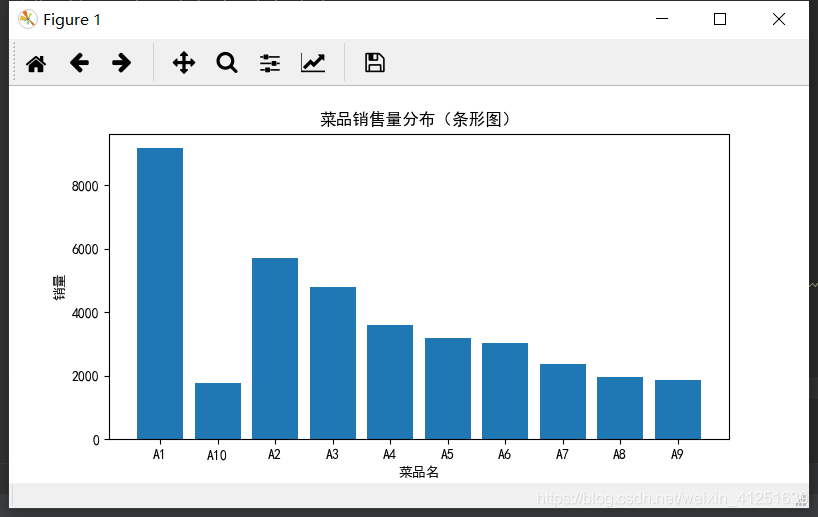
Task: Click the A6 x-axis tick label
Action: coord(504,454)
